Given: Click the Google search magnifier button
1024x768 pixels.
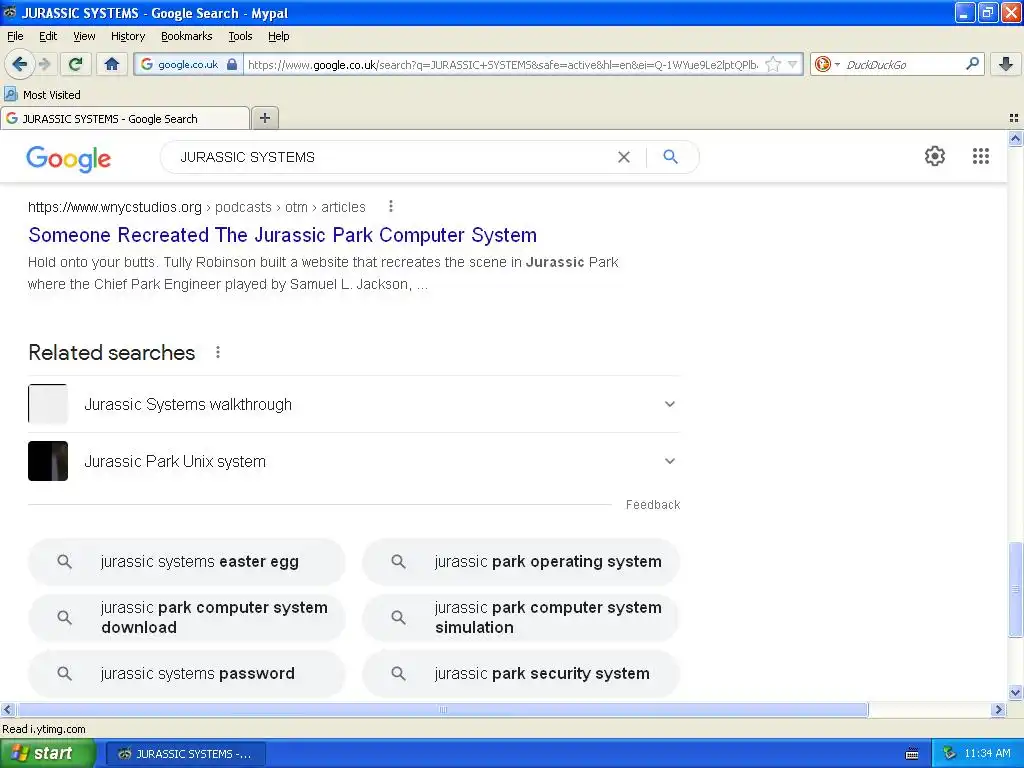Looking at the screenshot, I should tap(670, 157).
